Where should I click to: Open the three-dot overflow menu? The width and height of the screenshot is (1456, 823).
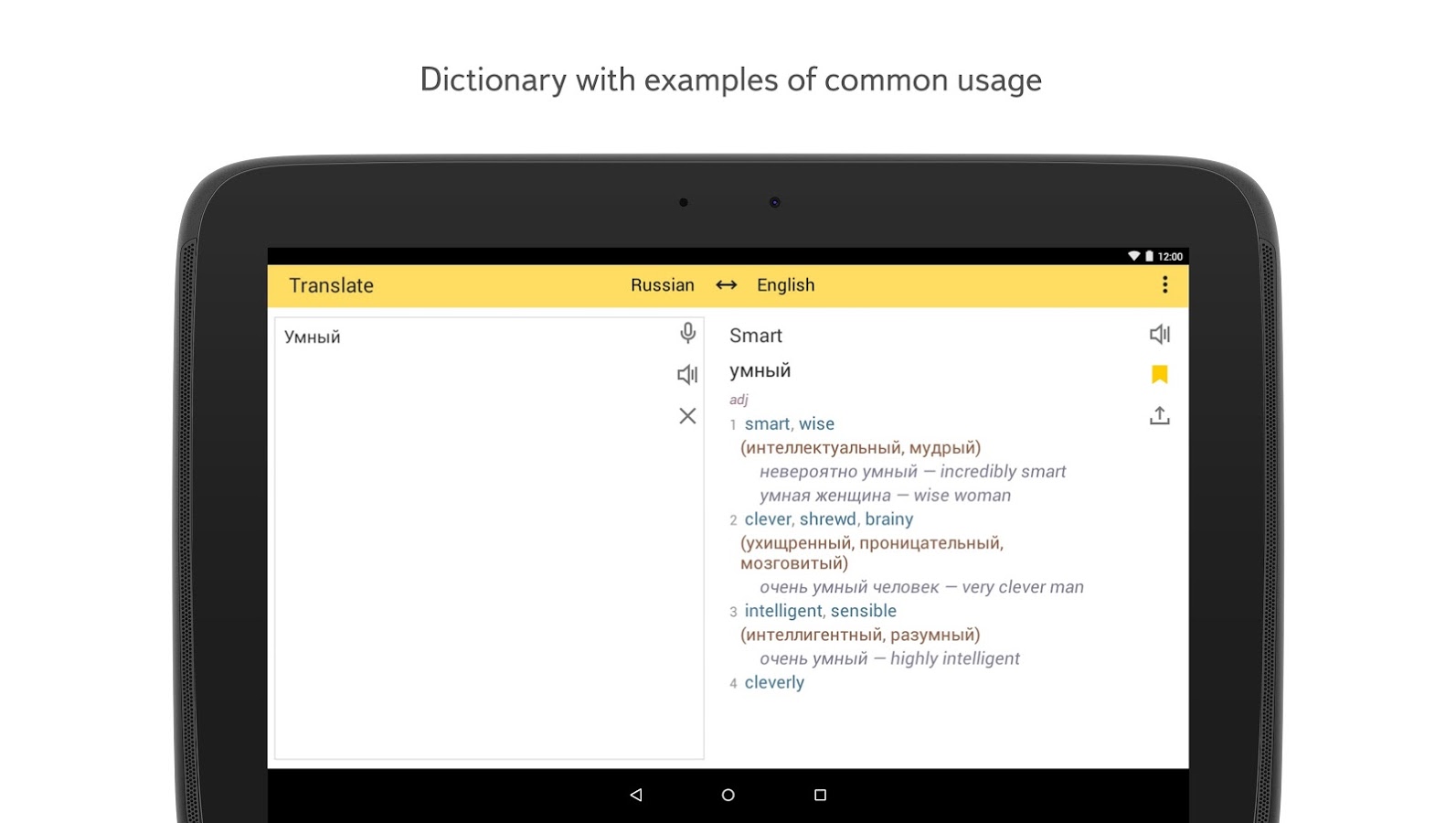click(1164, 285)
